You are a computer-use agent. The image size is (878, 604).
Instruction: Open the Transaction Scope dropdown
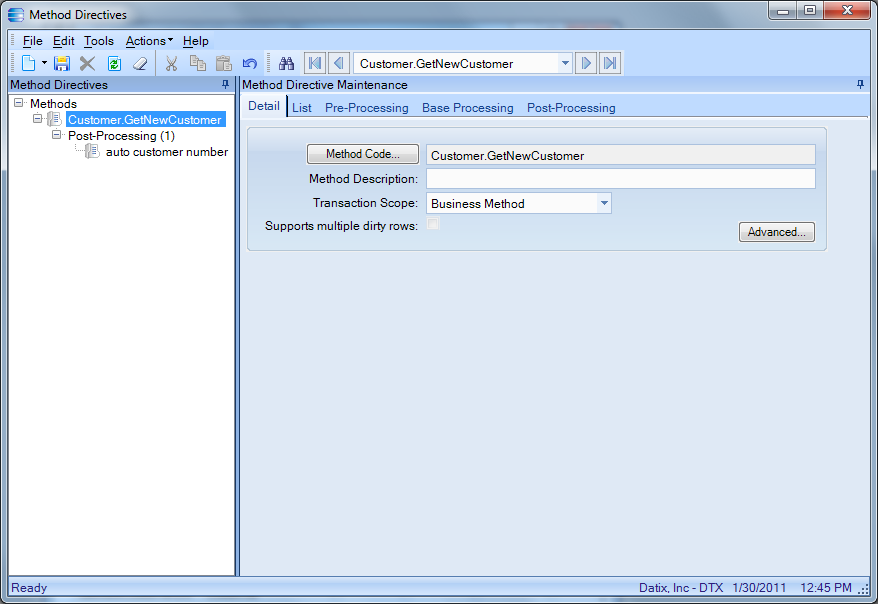[x=604, y=203]
